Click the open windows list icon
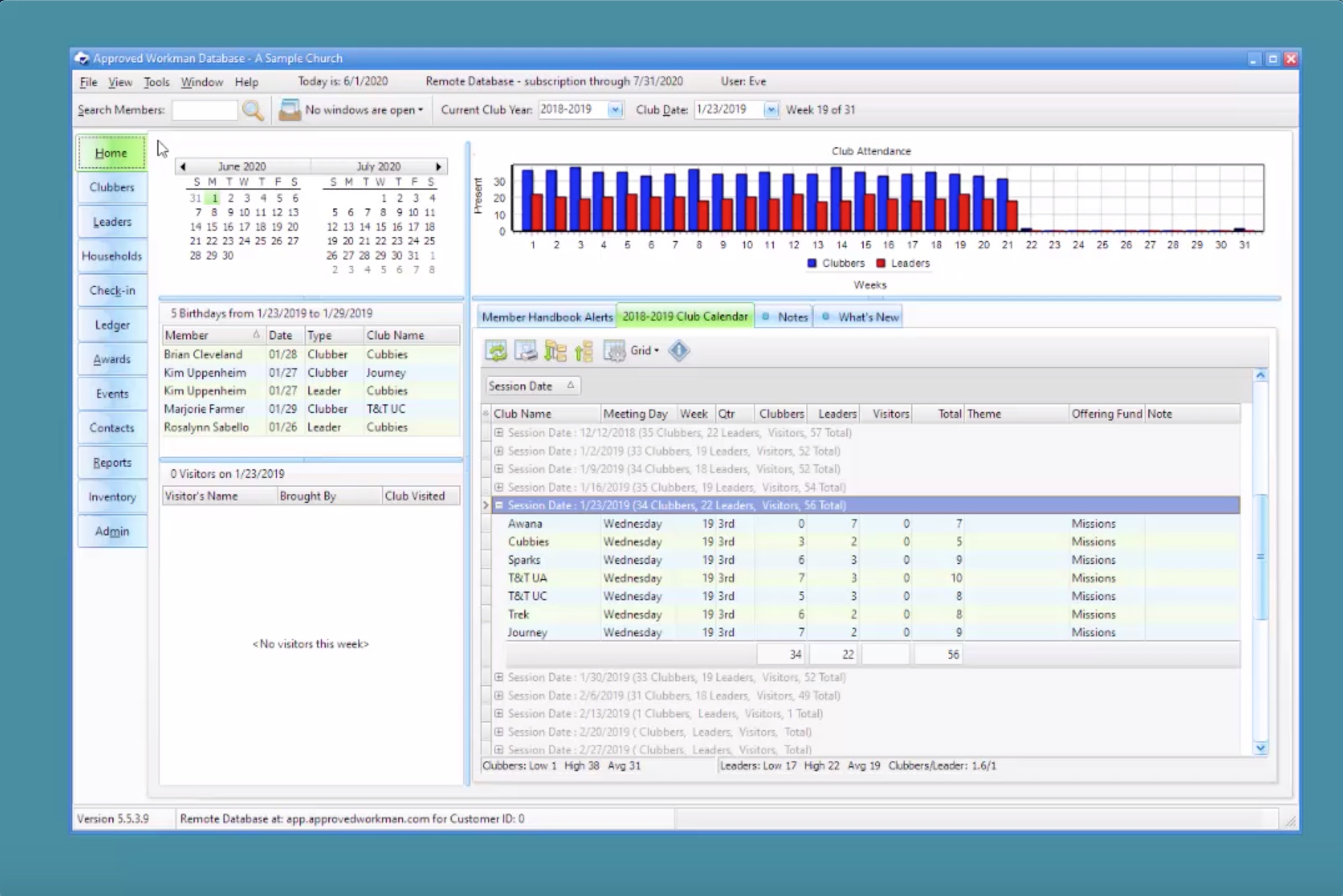The height and width of the screenshot is (896, 1343). click(289, 110)
